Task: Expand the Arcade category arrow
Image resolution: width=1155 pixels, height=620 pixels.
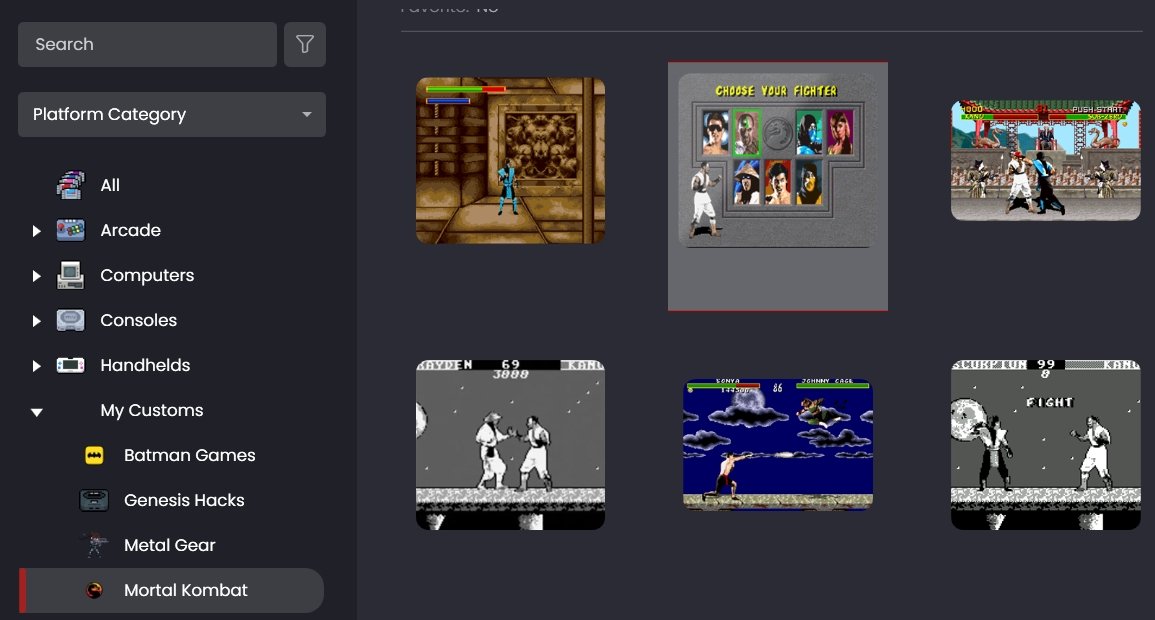Action: click(x=36, y=230)
